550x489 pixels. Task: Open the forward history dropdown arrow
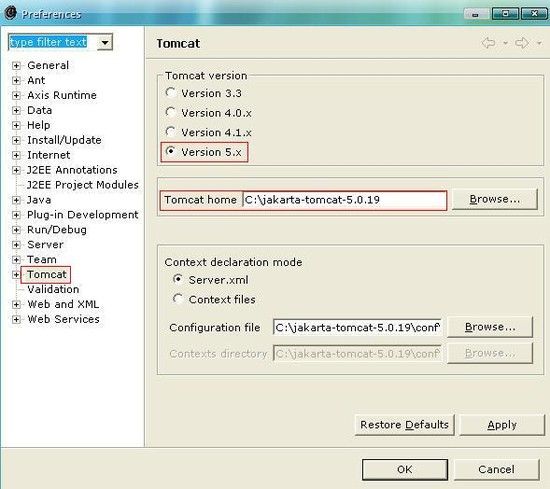click(x=539, y=43)
